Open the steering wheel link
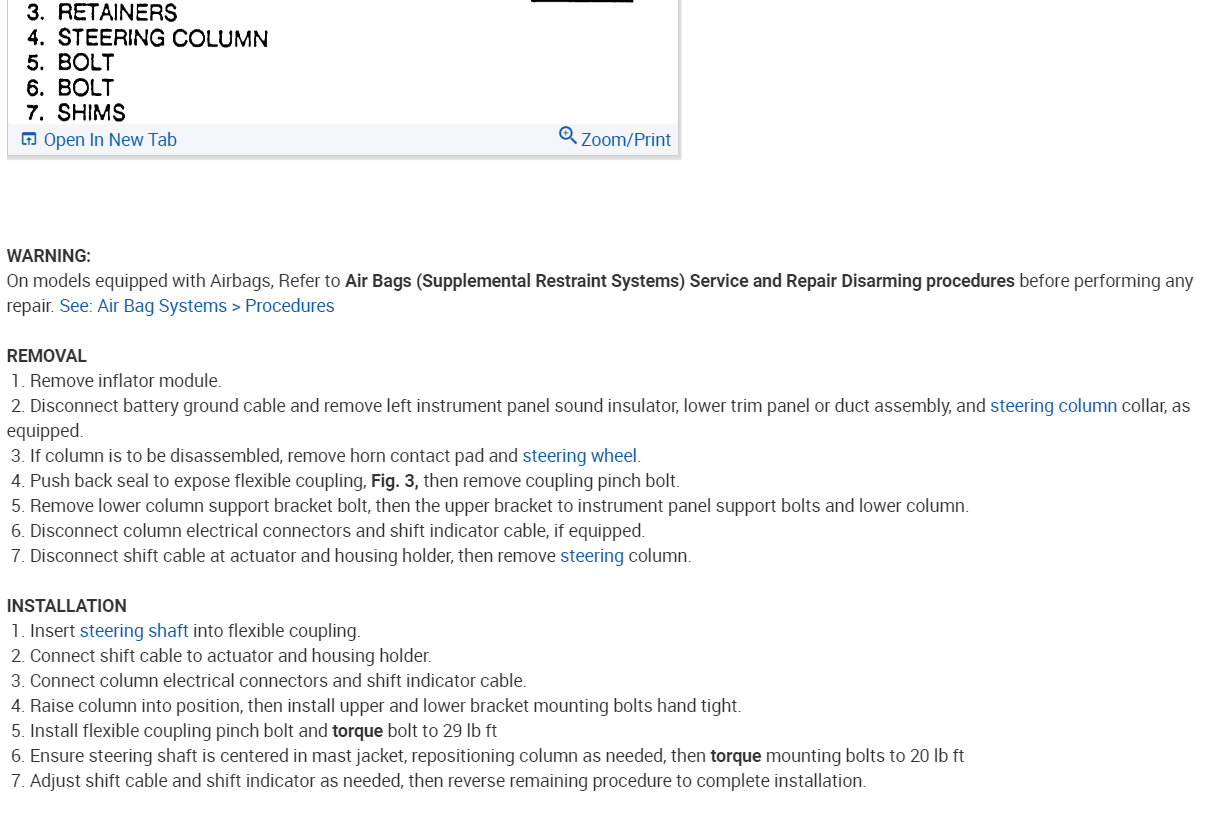The height and width of the screenshot is (818, 1230). 579,456
